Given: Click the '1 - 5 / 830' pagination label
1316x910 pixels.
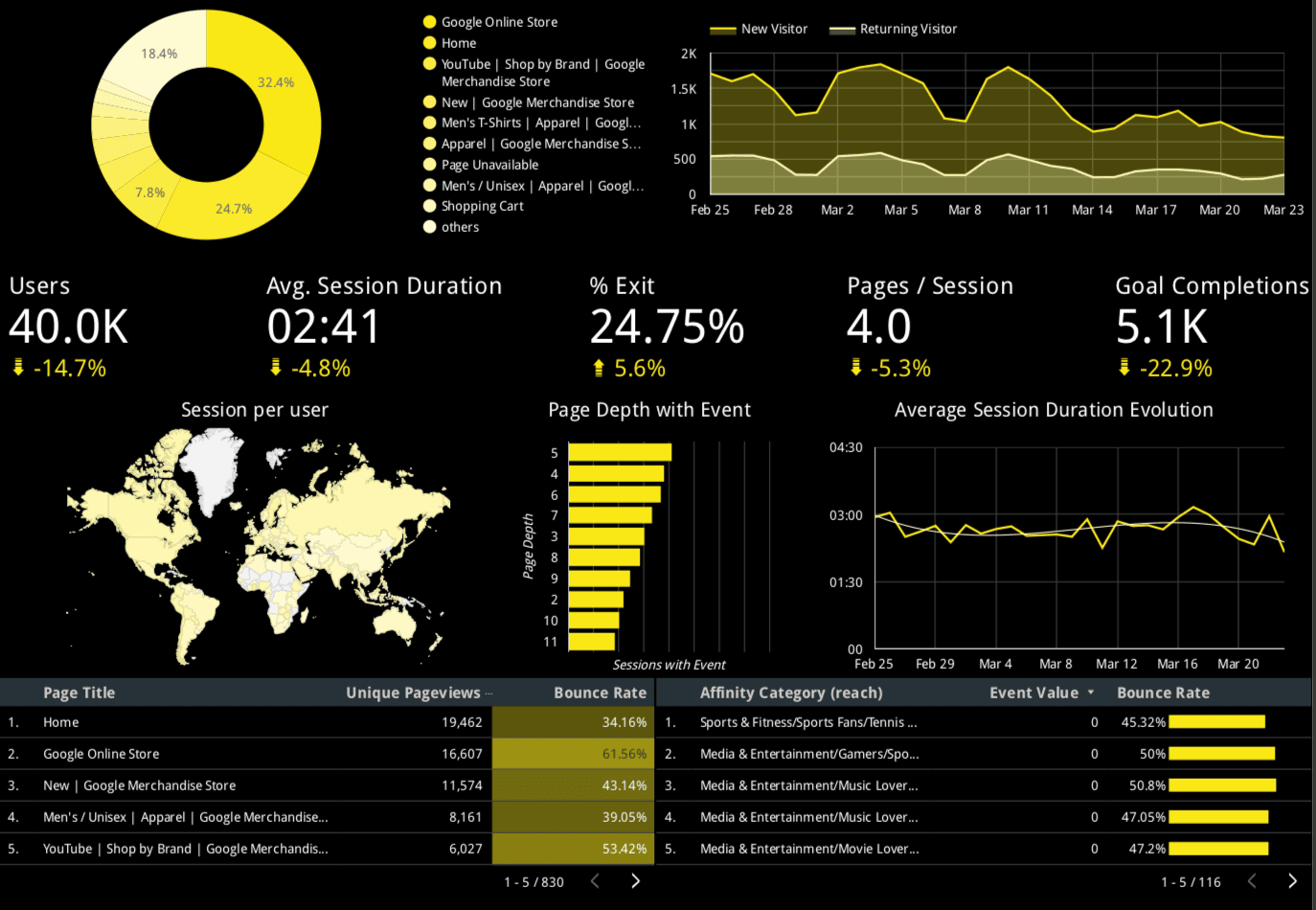Looking at the screenshot, I should click(533, 882).
